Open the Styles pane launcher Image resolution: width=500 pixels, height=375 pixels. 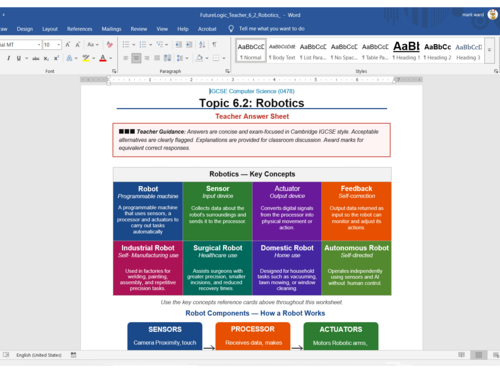496,71
